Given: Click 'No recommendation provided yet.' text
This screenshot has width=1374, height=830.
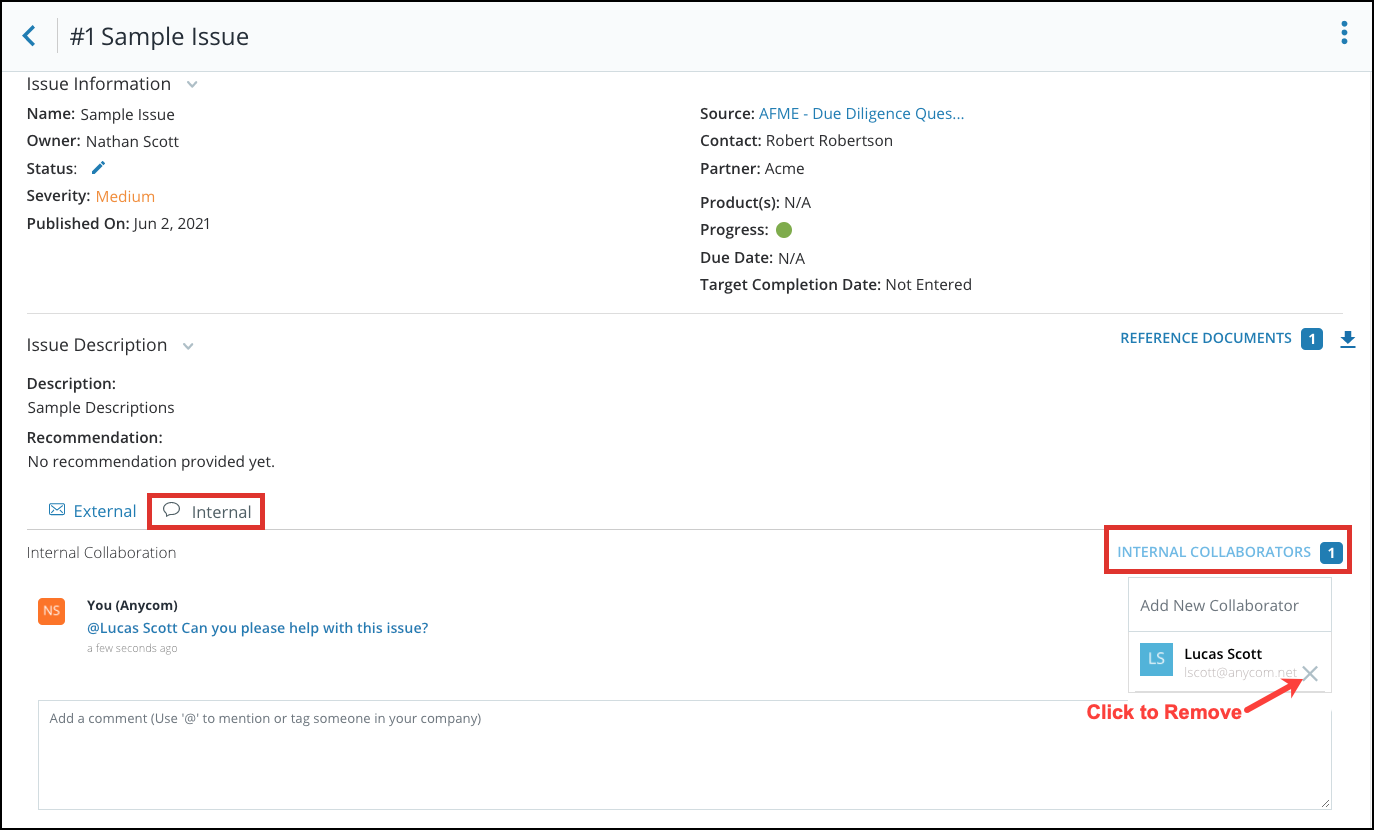Looking at the screenshot, I should pyautogui.click(x=151, y=462).
